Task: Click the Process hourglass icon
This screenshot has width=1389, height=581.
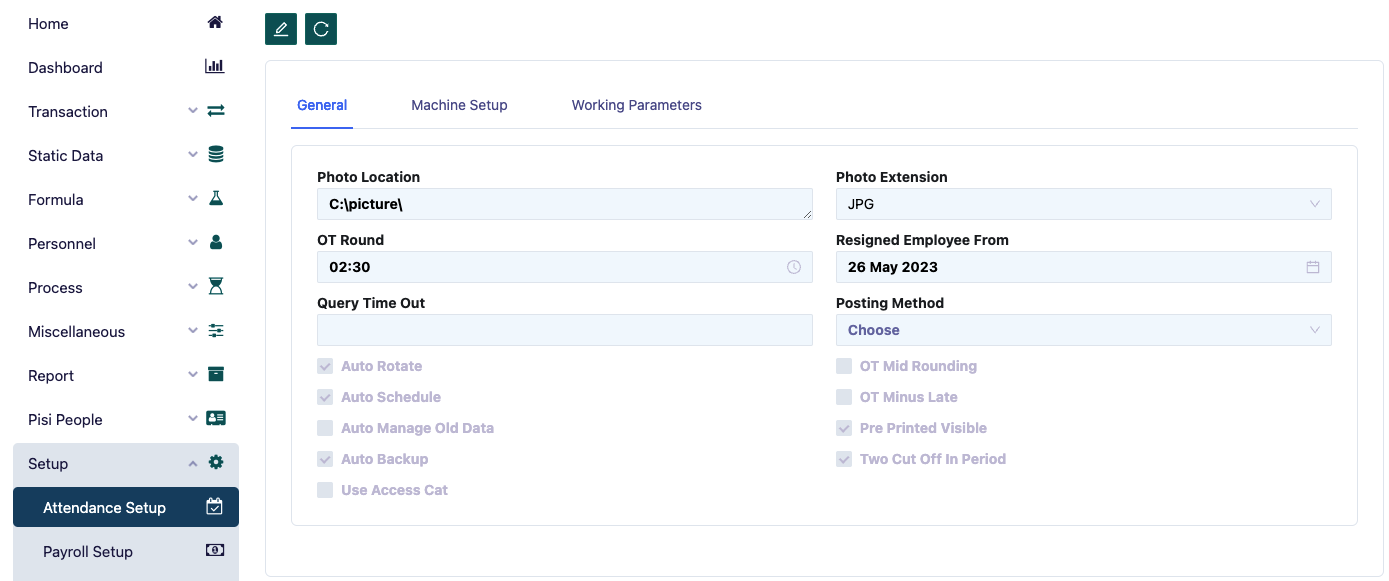Action: (215, 287)
